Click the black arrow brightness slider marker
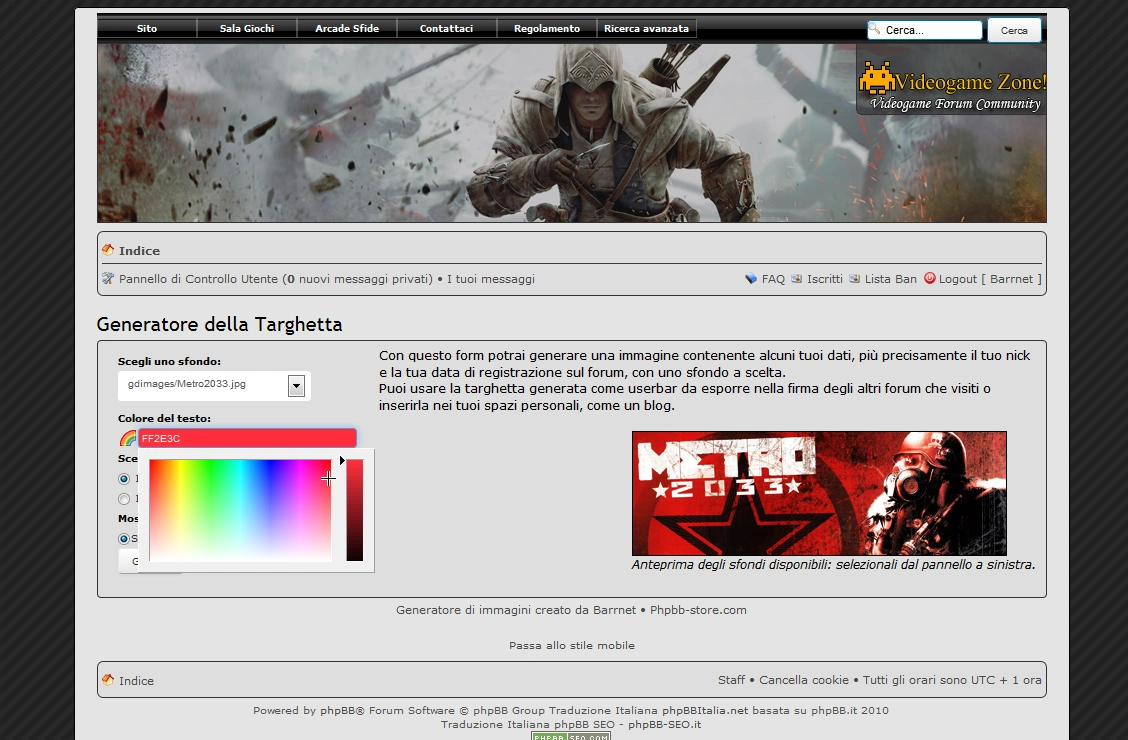1128x740 pixels. [x=342, y=460]
